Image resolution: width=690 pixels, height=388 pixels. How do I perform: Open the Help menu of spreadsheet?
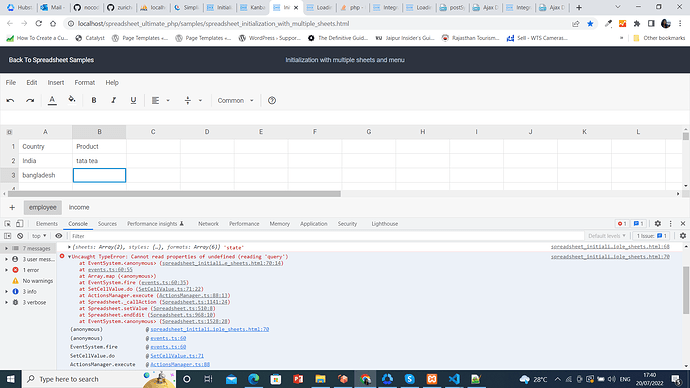[112, 82]
